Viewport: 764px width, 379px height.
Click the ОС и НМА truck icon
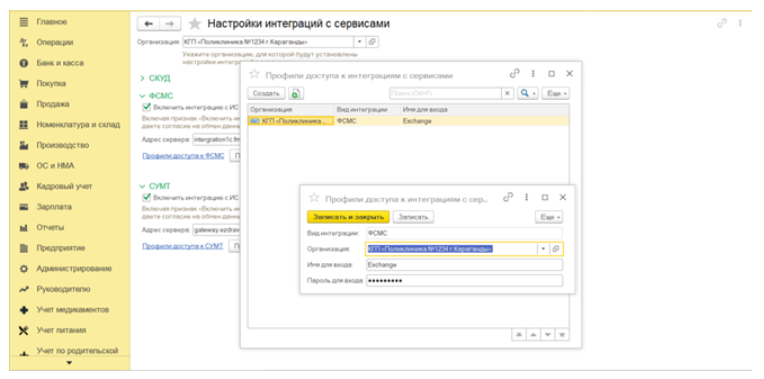pyautogui.click(x=23, y=166)
